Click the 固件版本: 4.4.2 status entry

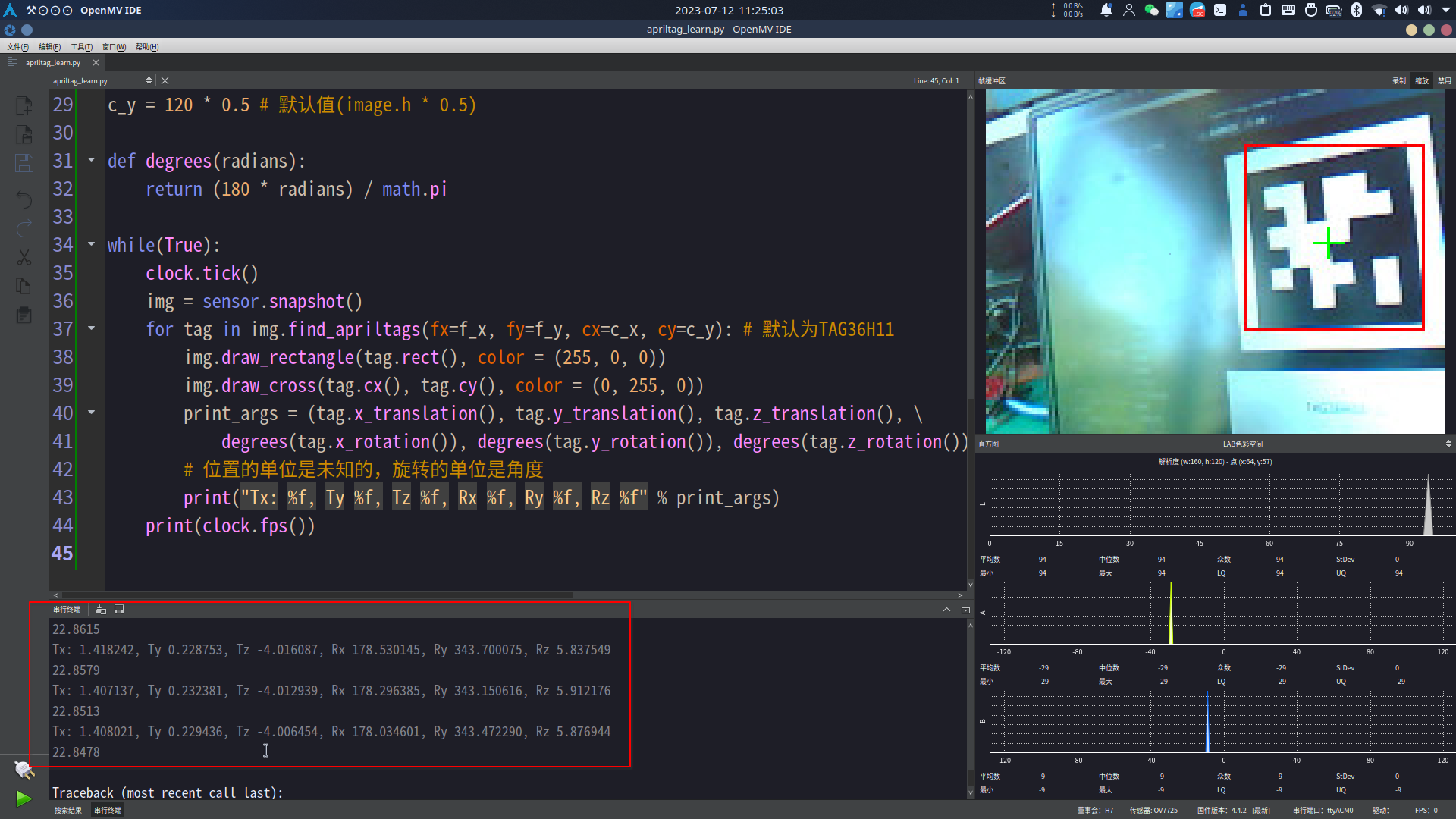click(1234, 811)
